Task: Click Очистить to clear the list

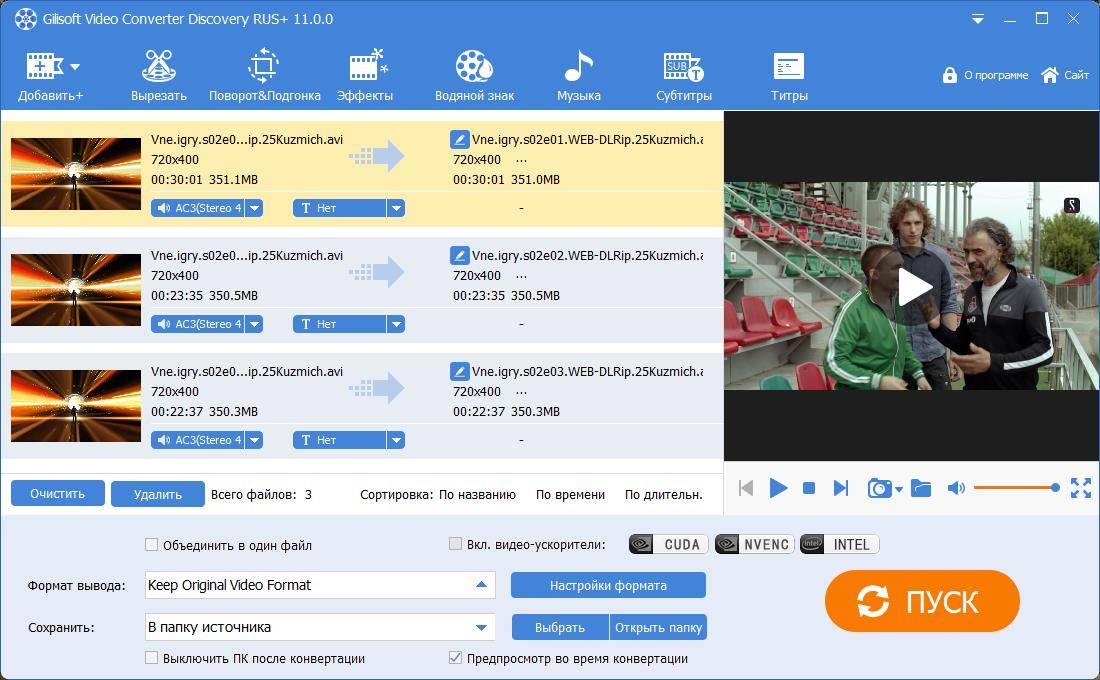Action: coord(58,493)
